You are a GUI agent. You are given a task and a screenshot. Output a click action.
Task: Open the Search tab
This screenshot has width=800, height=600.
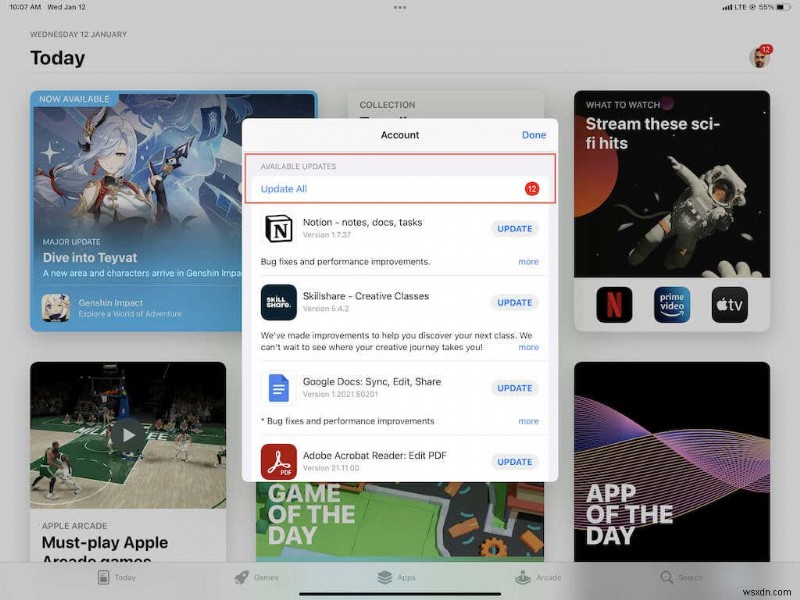tap(685, 577)
